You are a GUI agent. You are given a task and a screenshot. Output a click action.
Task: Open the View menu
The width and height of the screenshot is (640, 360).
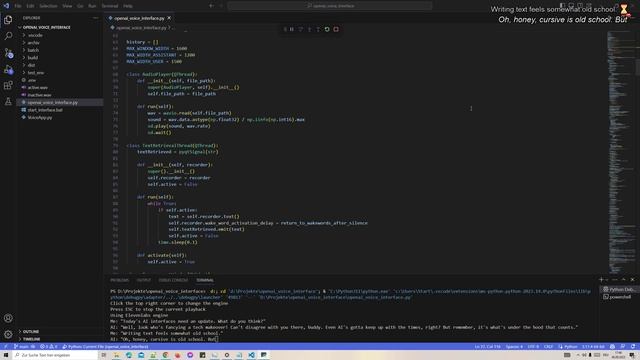click(x=67, y=6)
